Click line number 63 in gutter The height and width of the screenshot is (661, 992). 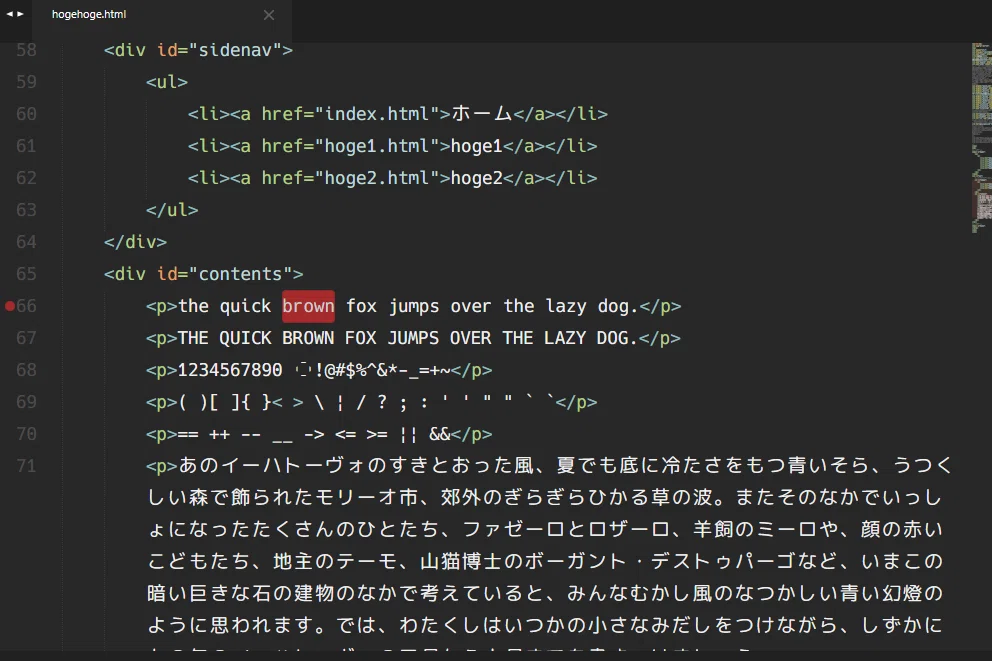pos(26,210)
